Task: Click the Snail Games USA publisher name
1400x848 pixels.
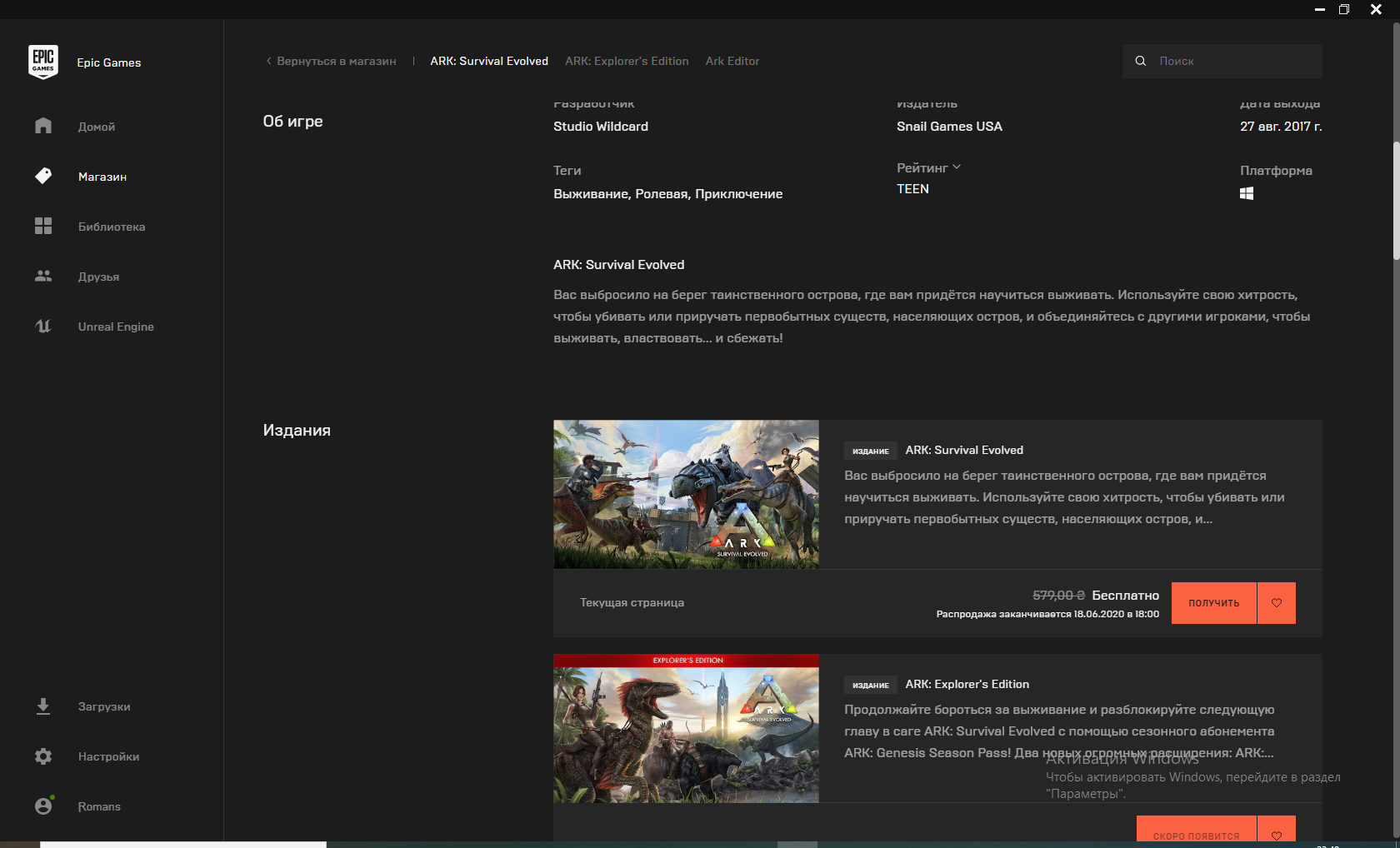Action: (949, 127)
